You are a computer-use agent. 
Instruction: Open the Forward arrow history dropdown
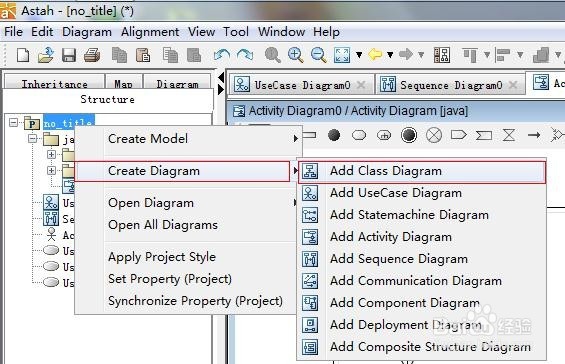(421, 55)
